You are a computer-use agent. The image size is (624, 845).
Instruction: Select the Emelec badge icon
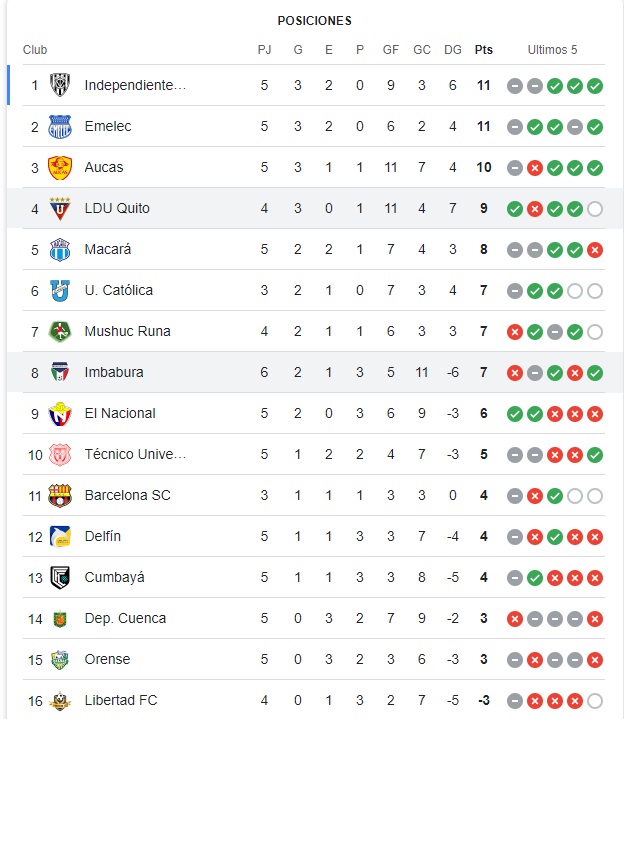pyautogui.click(x=60, y=126)
